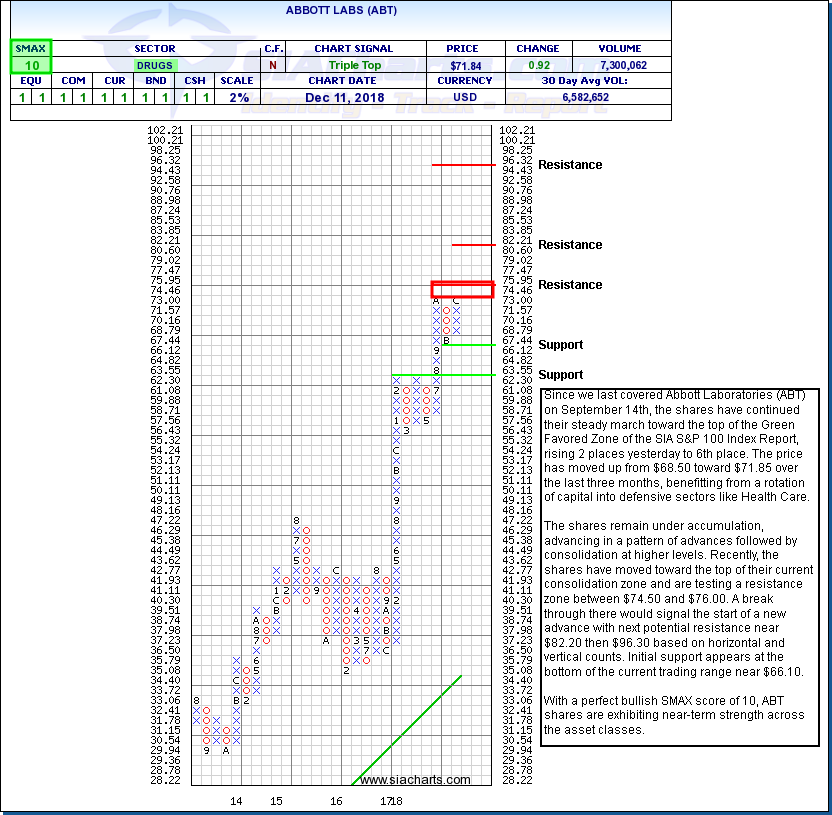Image resolution: width=832 pixels, height=815 pixels.
Task: Select the DRUGS sector cell
Action: (154, 65)
